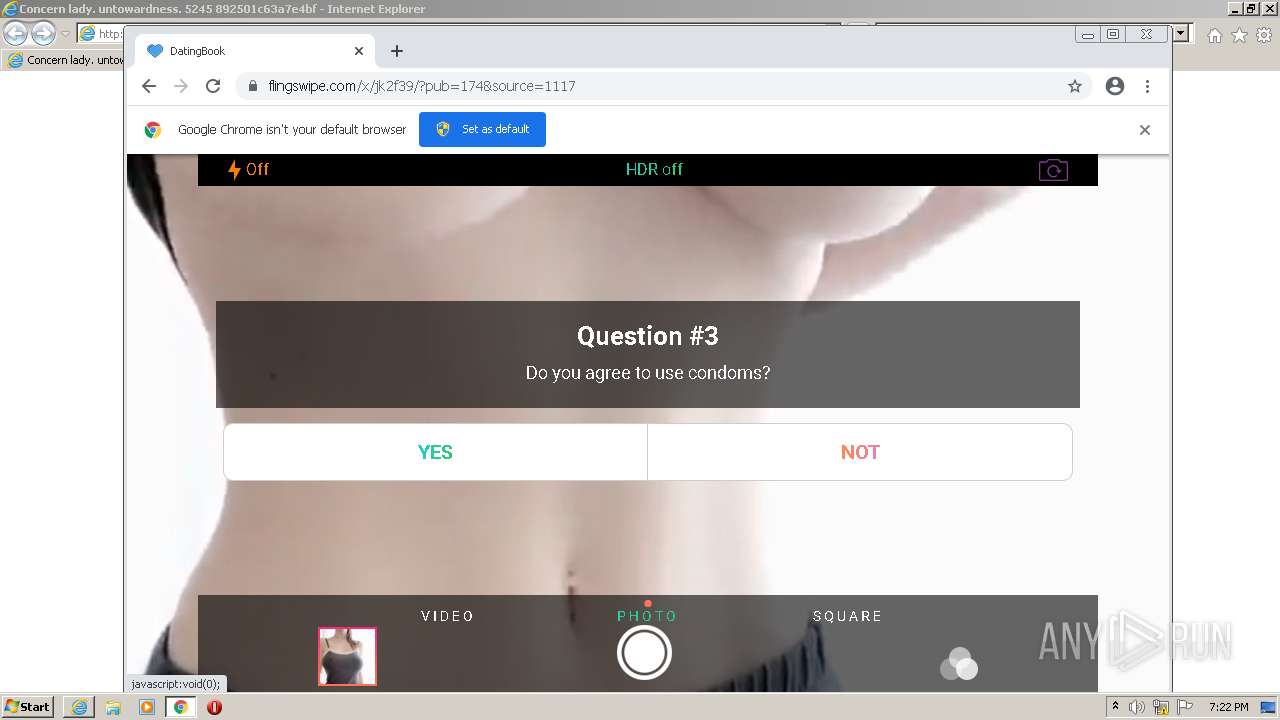Show hidden system tray icons
This screenshot has height=720, width=1280.
(x=1116, y=707)
